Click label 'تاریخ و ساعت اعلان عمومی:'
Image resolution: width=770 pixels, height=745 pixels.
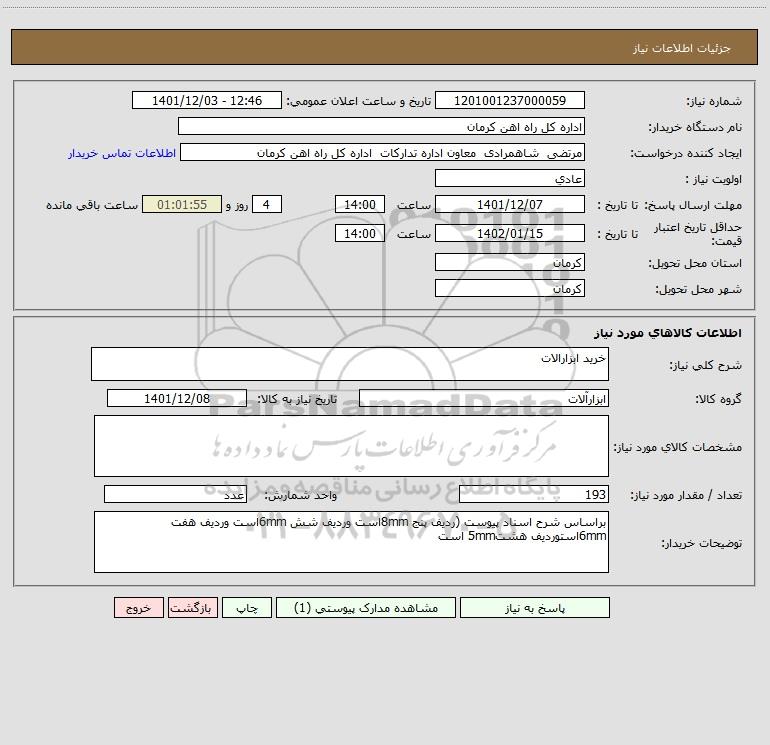click(x=359, y=102)
